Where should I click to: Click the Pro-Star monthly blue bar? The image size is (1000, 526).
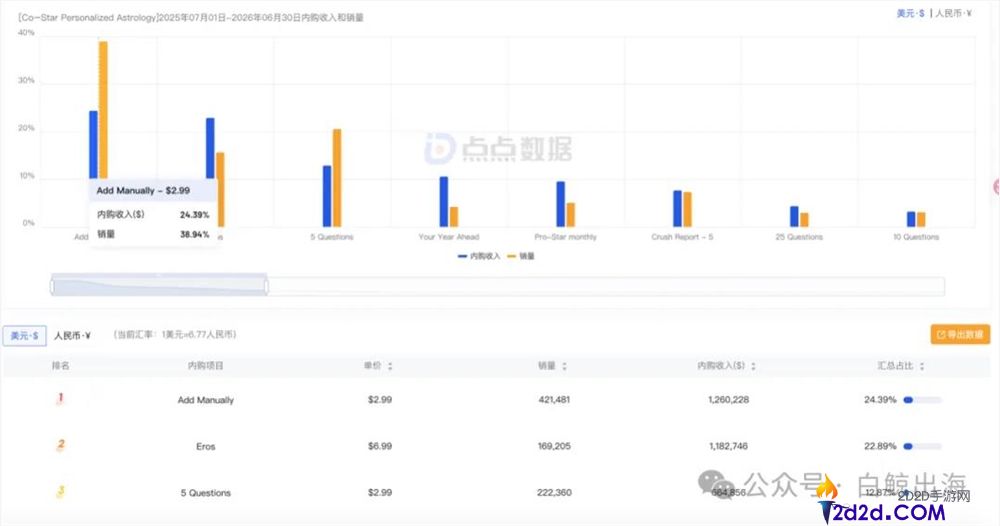tap(561, 204)
